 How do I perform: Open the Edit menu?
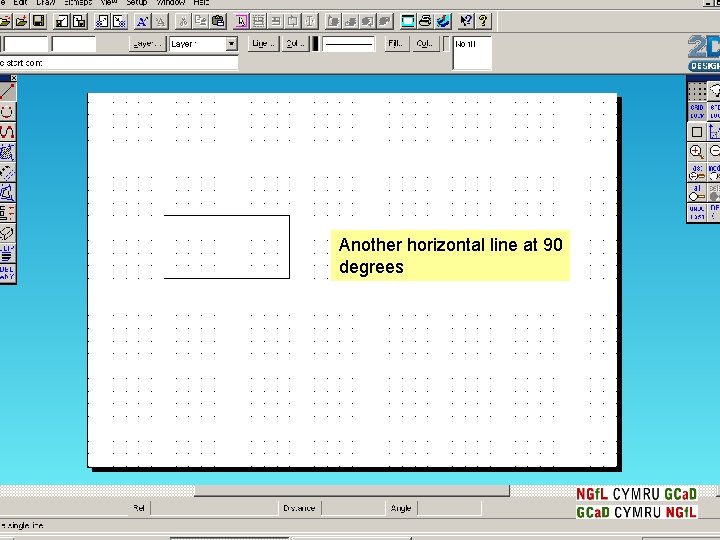coord(21,2)
